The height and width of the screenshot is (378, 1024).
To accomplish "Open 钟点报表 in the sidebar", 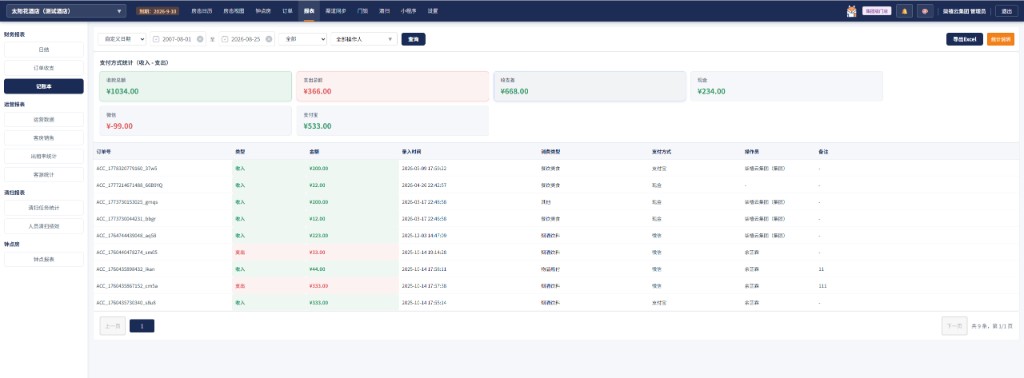I will click(44, 259).
